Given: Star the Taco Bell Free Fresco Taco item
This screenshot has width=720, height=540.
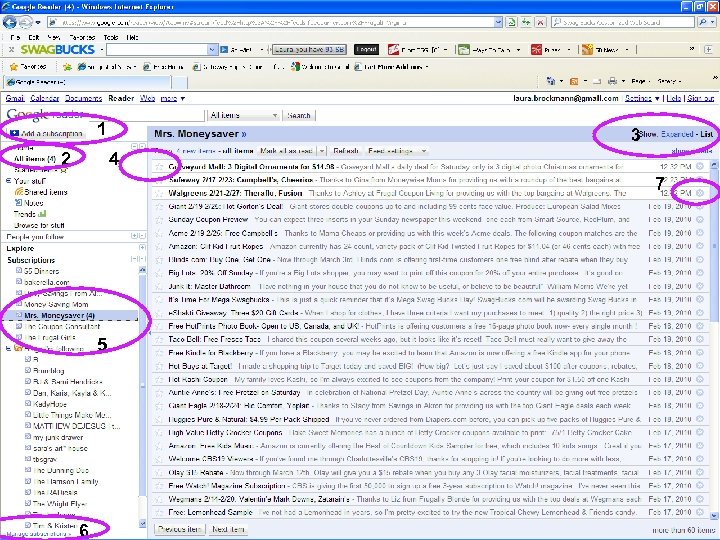Looking at the screenshot, I should coord(159,339).
